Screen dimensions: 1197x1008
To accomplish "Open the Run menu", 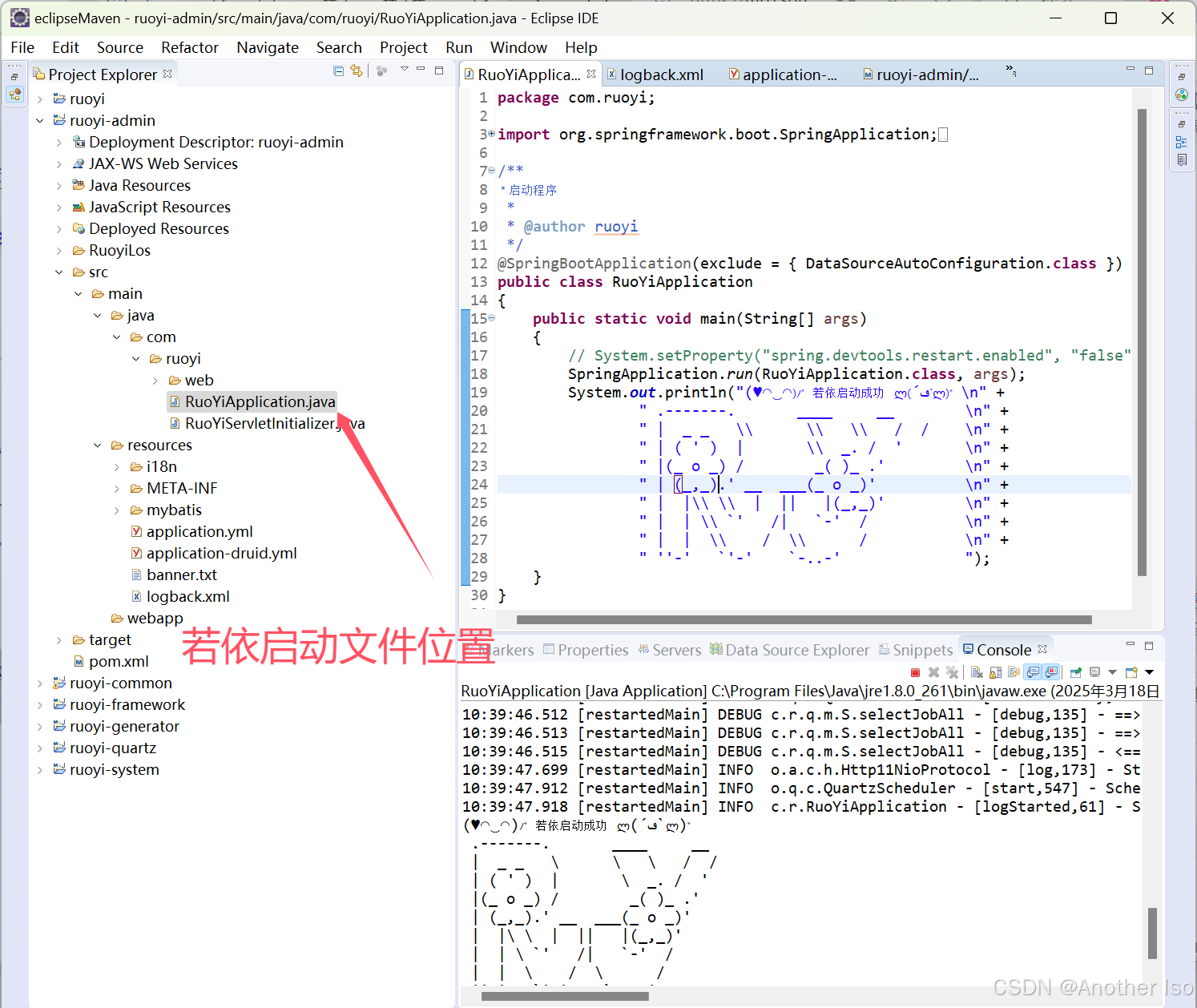I will click(459, 47).
